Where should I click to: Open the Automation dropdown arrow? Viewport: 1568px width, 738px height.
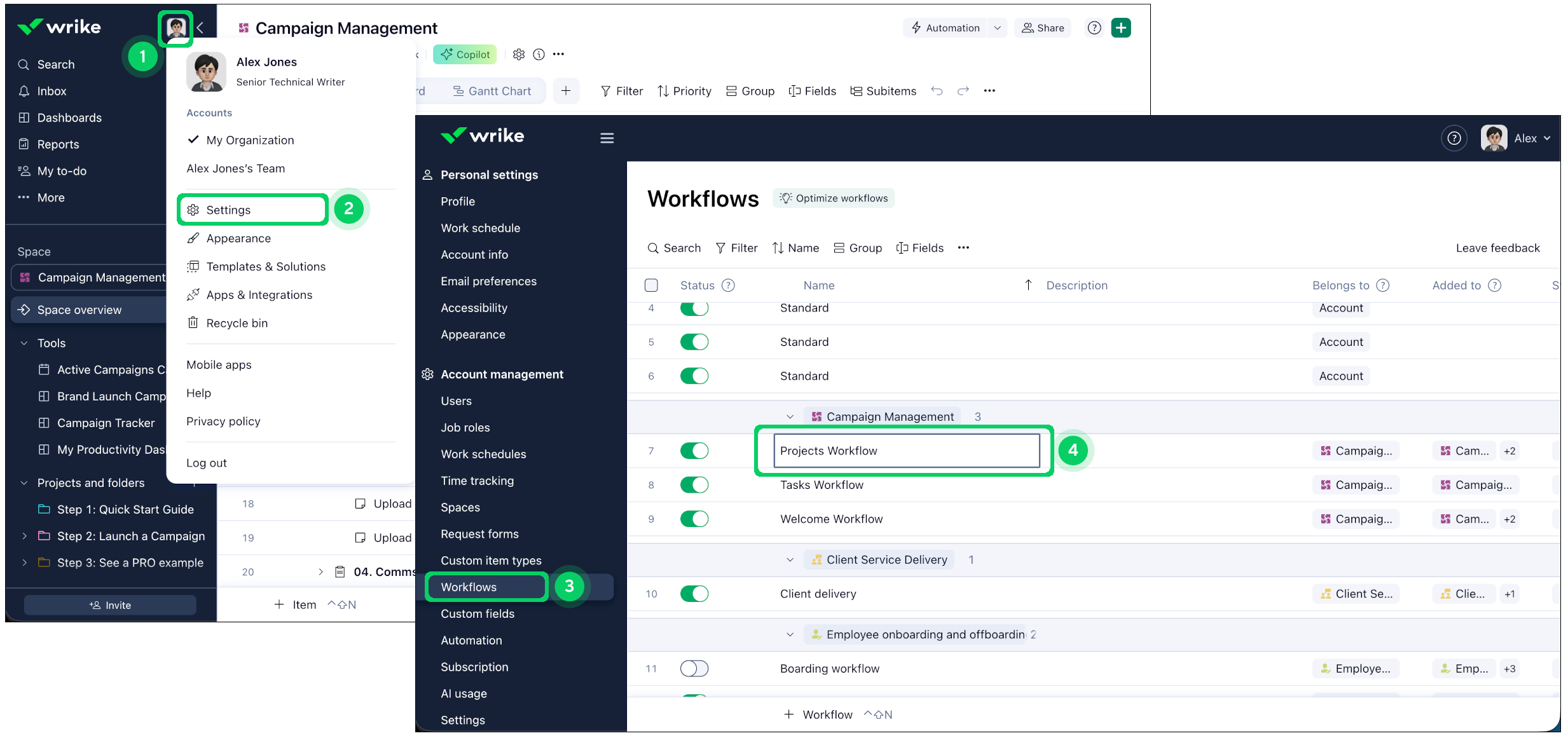[x=997, y=28]
